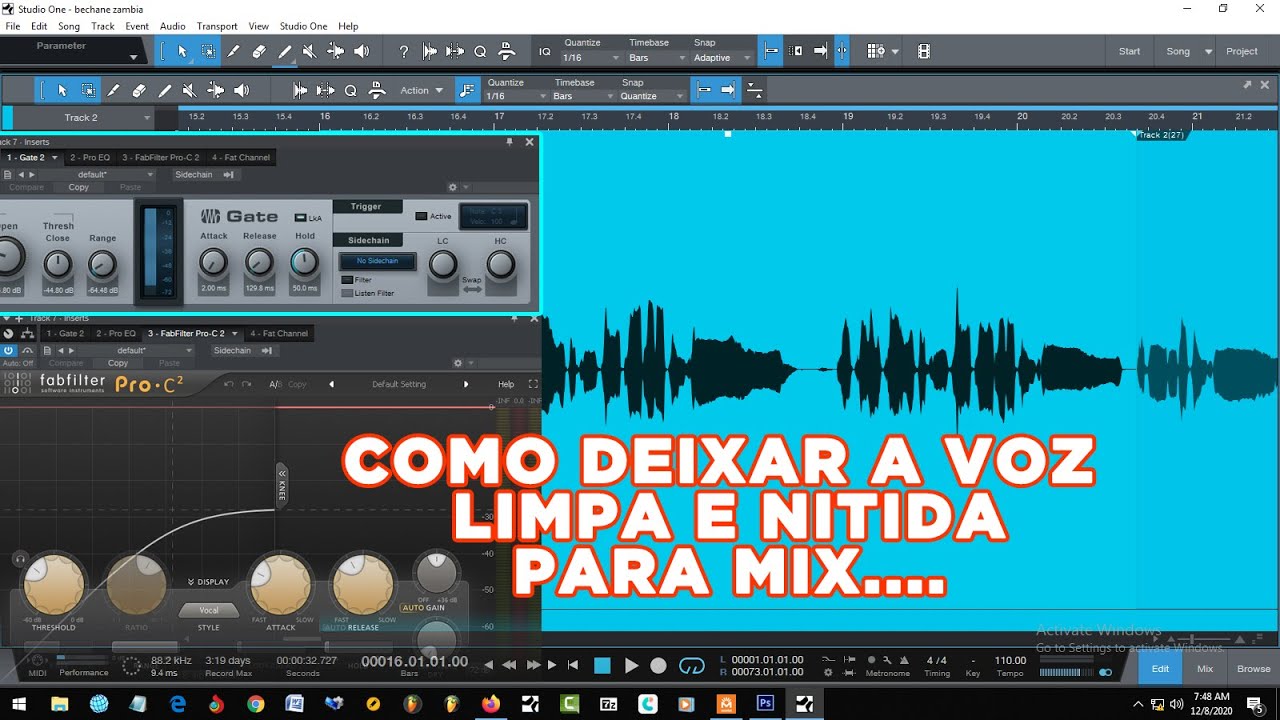Open the Transport menu

coord(217,26)
